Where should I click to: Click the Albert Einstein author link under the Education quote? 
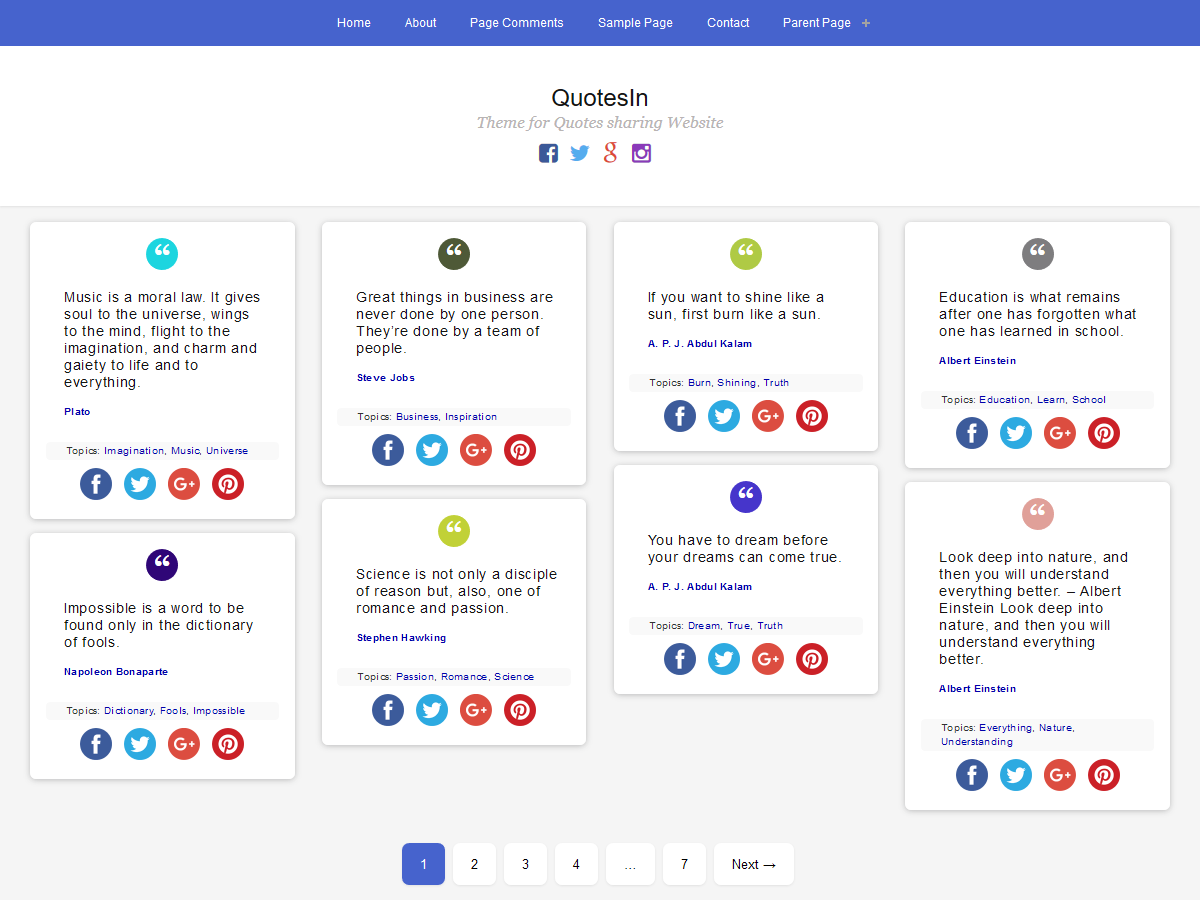(977, 361)
